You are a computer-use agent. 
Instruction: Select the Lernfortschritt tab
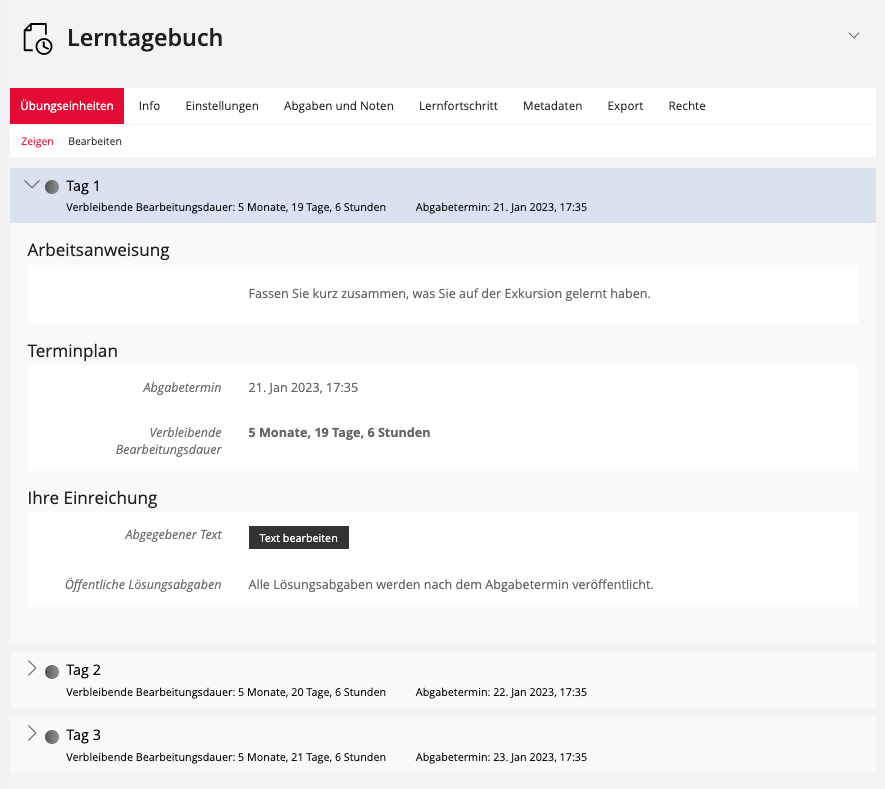click(458, 106)
